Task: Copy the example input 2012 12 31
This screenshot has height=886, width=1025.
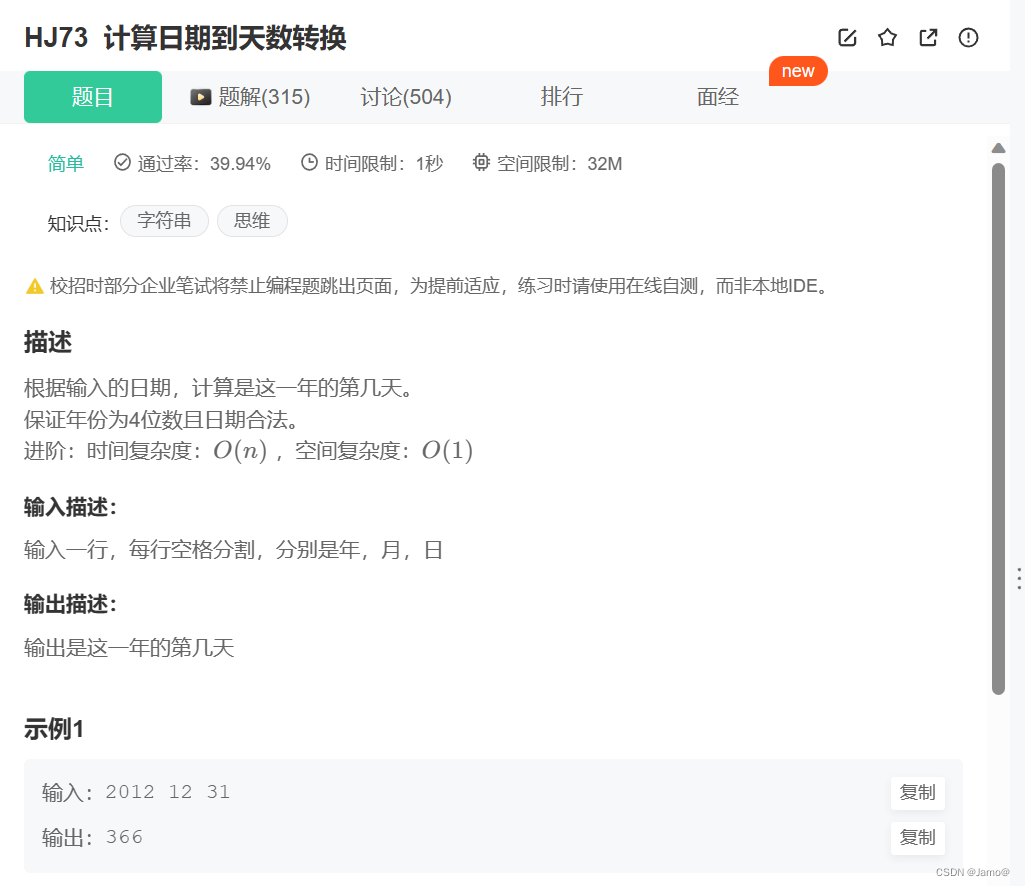Action: (x=918, y=792)
